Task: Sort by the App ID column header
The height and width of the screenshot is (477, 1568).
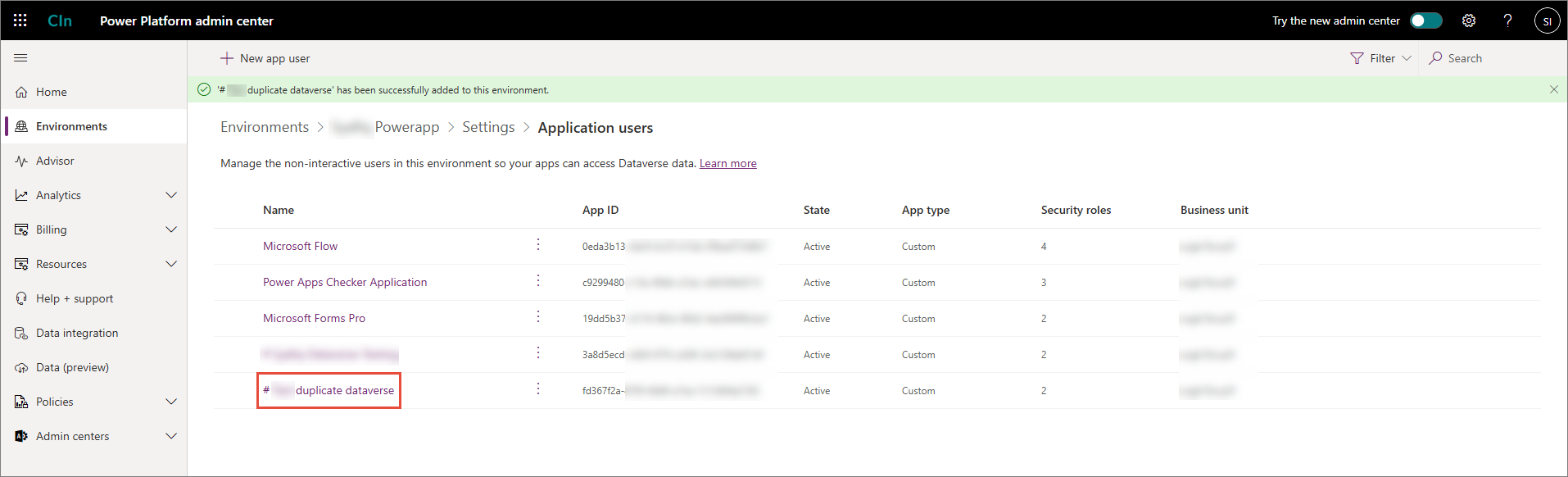Action: (600, 210)
